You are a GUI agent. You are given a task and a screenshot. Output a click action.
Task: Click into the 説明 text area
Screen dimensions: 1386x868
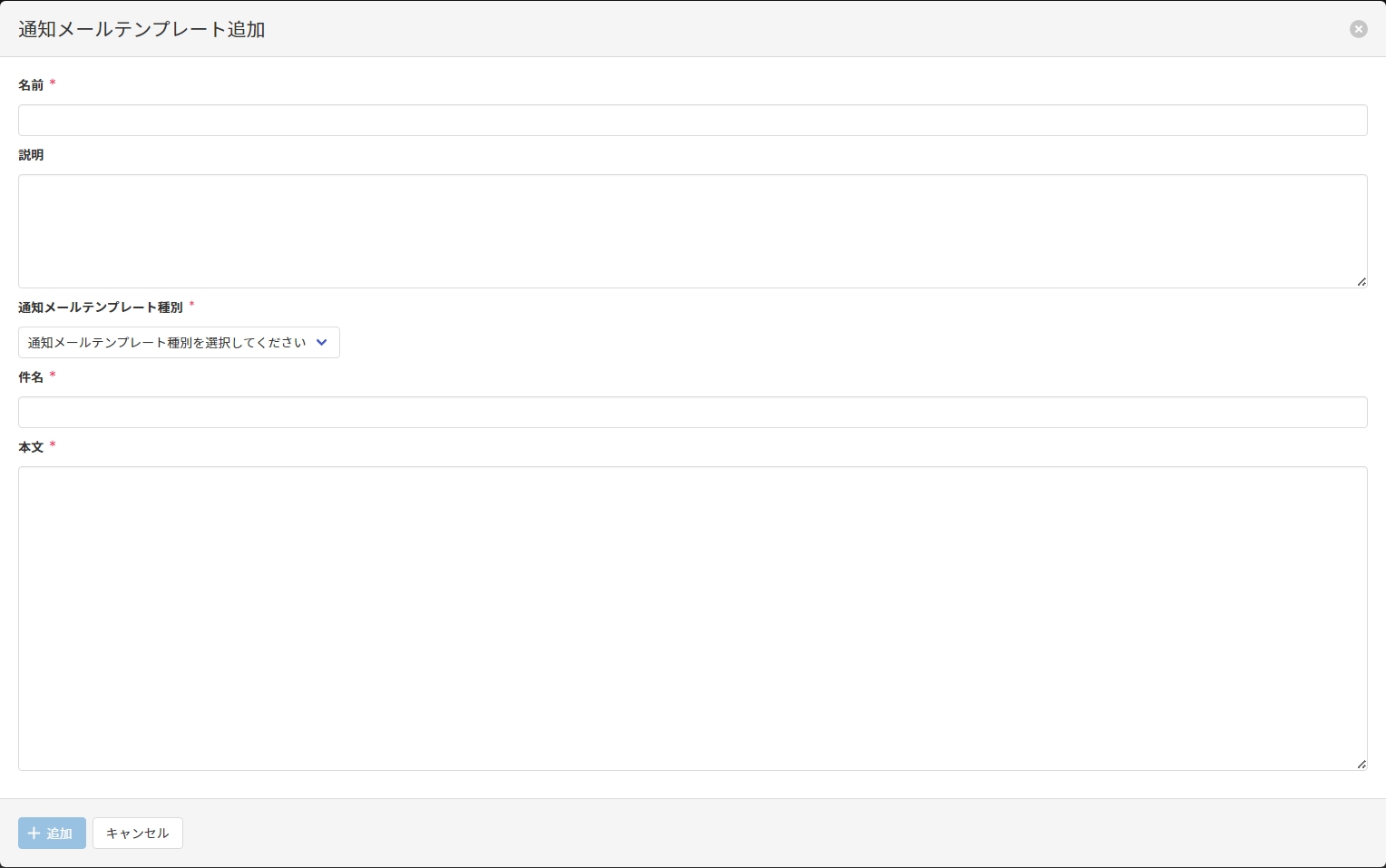pyautogui.click(x=692, y=231)
